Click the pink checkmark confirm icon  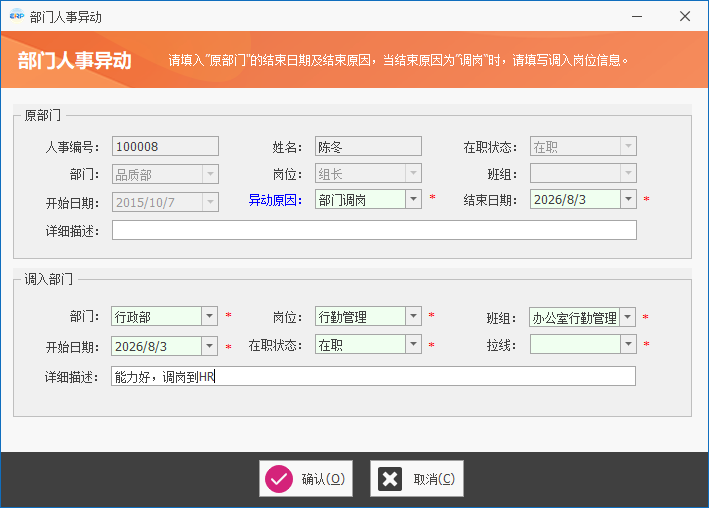pyautogui.click(x=279, y=479)
